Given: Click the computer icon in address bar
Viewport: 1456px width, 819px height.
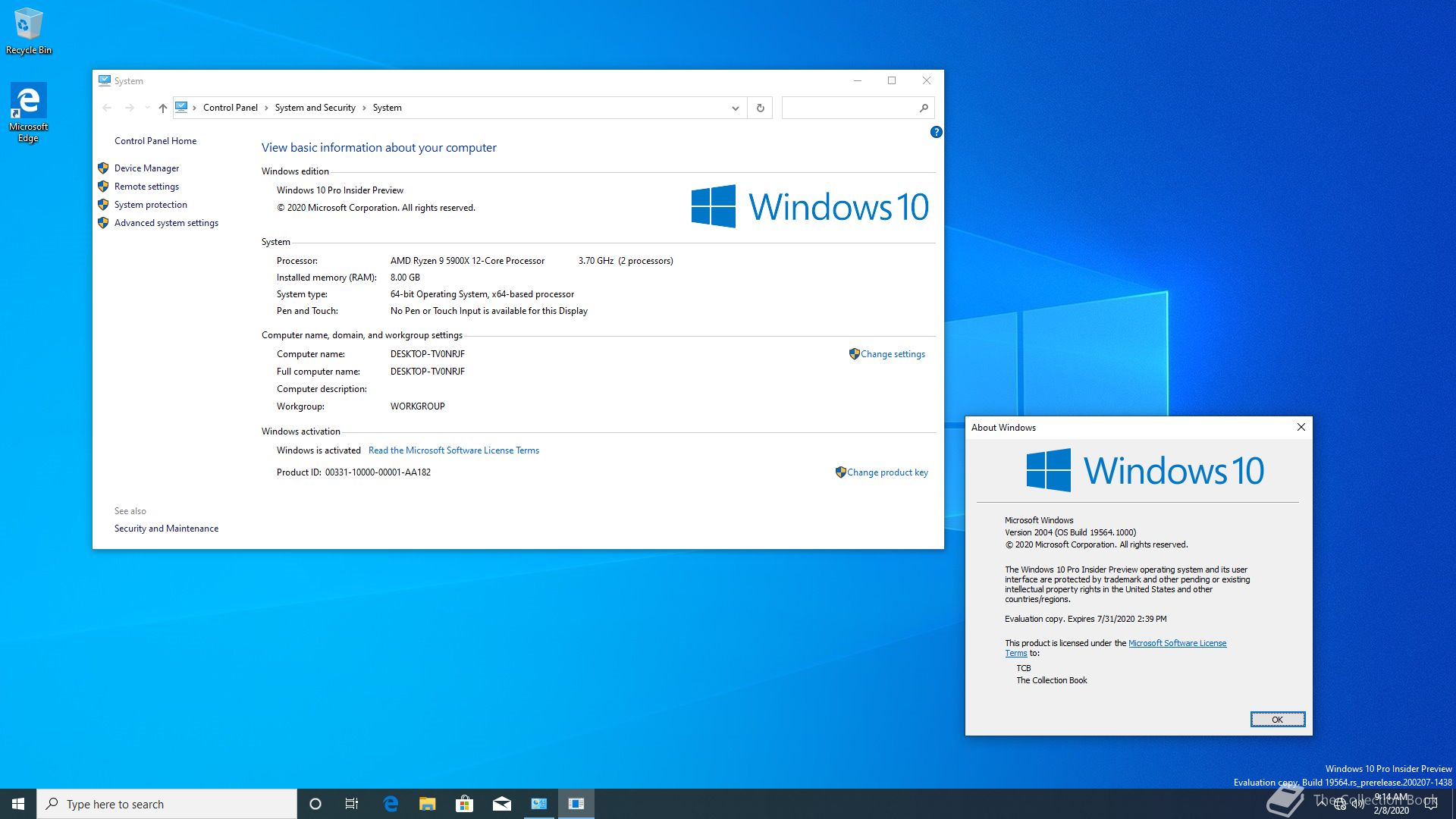Looking at the screenshot, I should pyautogui.click(x=181, y=108).
